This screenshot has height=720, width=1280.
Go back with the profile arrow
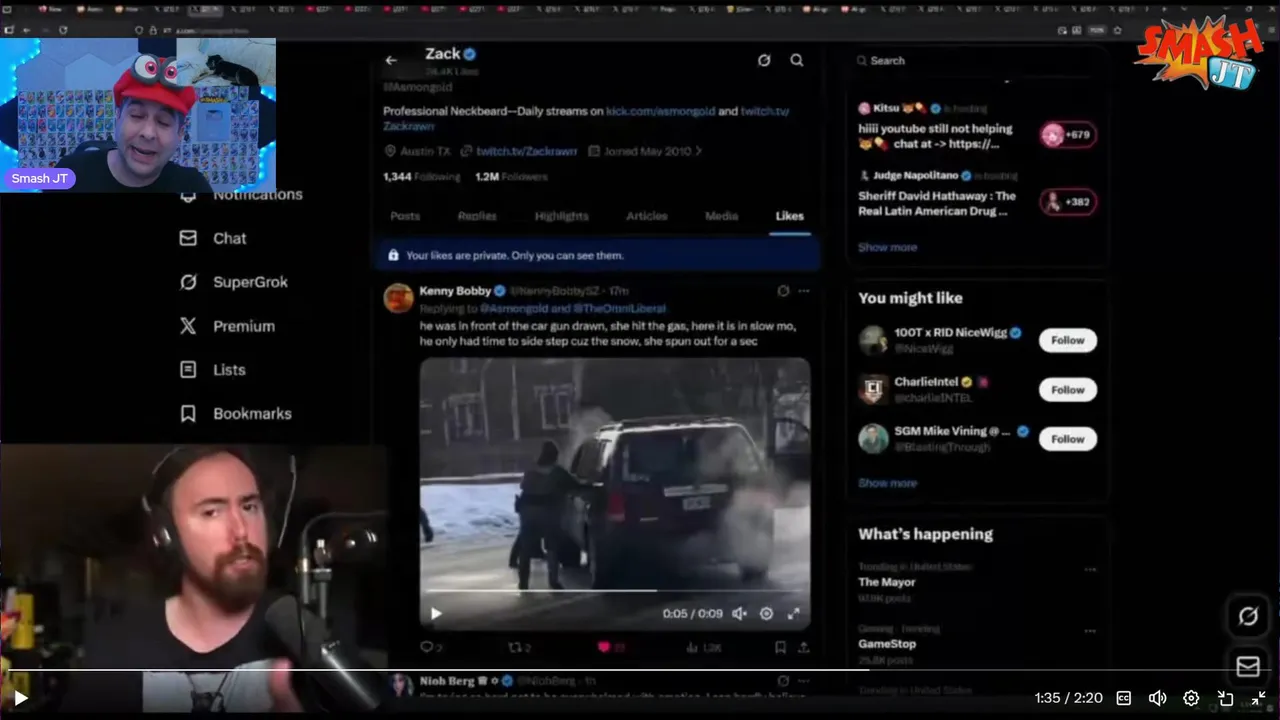click(391, 60)
